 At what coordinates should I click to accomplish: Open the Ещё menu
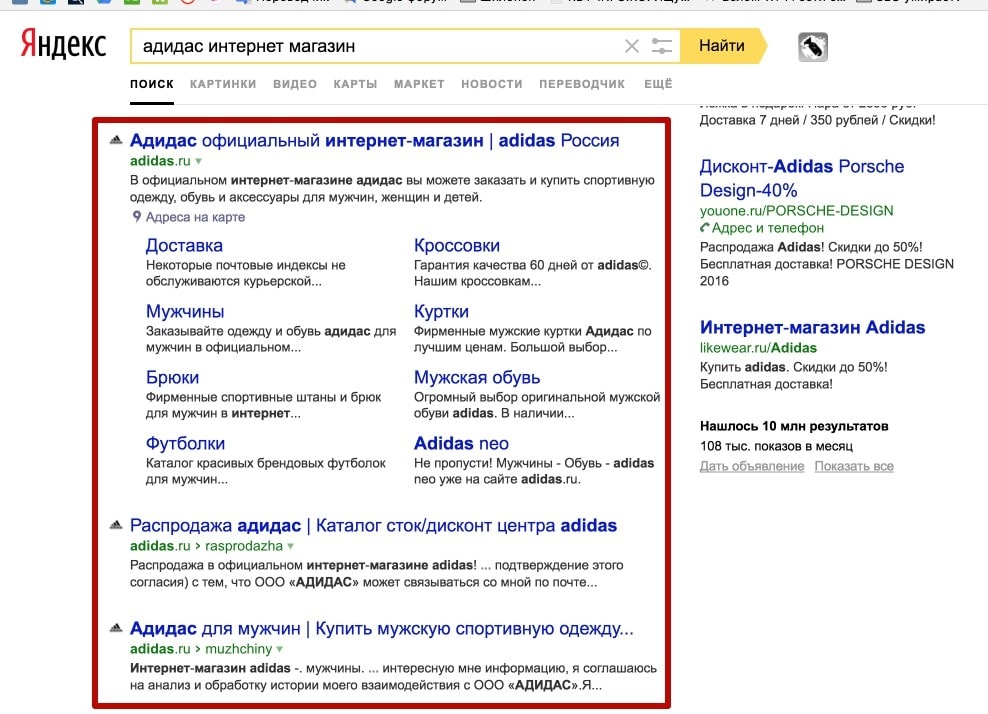pyautogui.click(x=658, y=84)
